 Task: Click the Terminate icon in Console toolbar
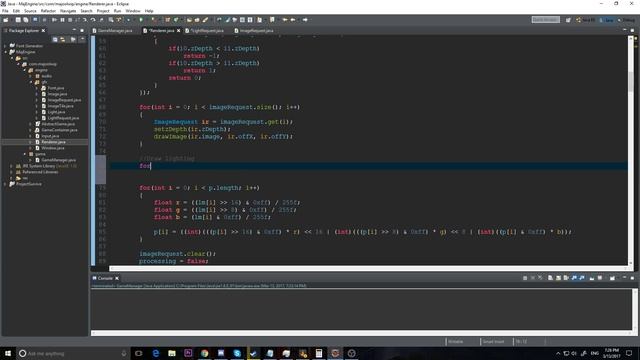pyautogui.click(x=525, y=278)
